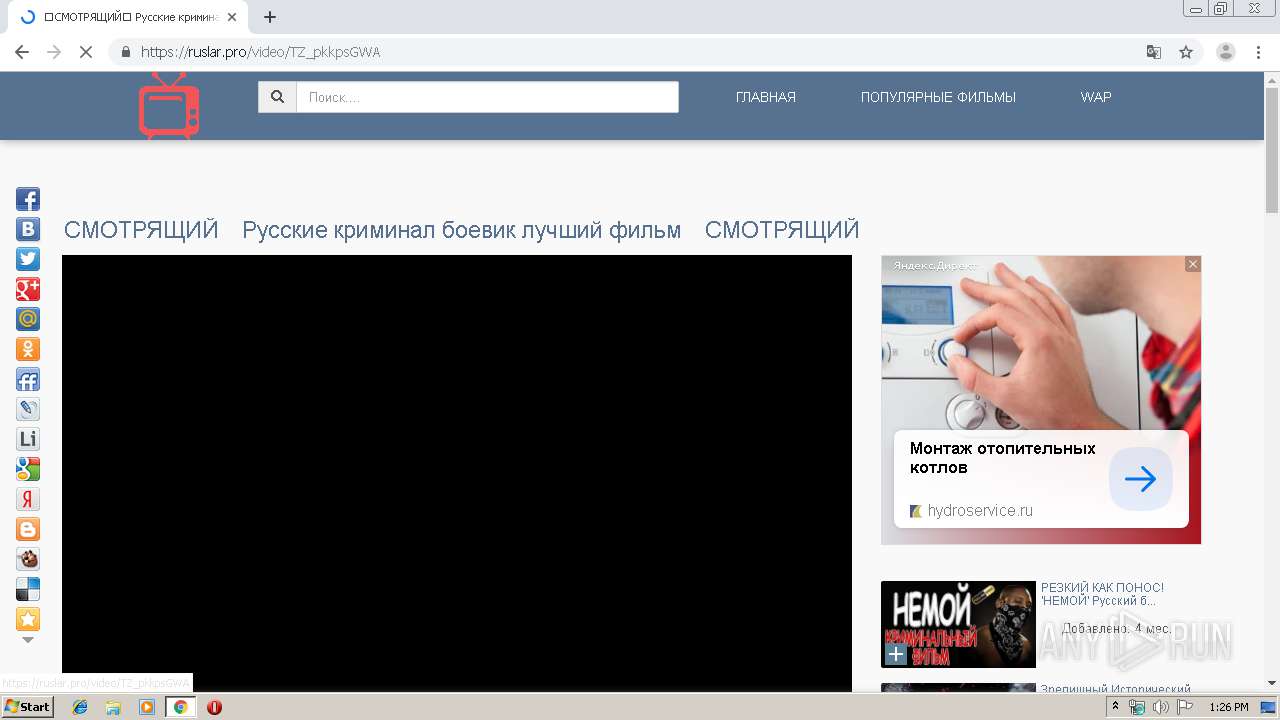Open Windows Explorer folder from taskbar

pyautogui.click(x=113, y=707)
